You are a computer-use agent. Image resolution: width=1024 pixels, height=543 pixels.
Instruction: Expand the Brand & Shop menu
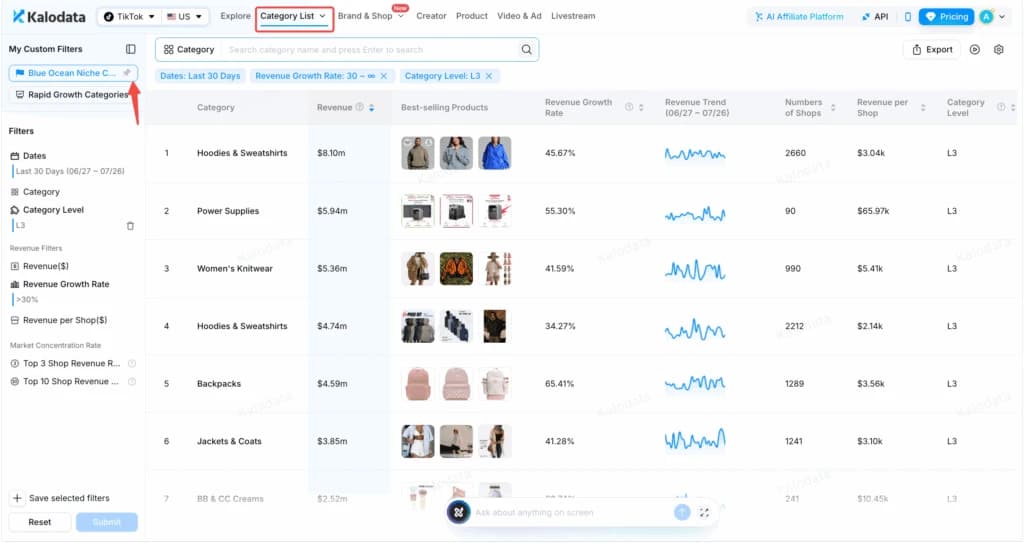coord(371,16)
